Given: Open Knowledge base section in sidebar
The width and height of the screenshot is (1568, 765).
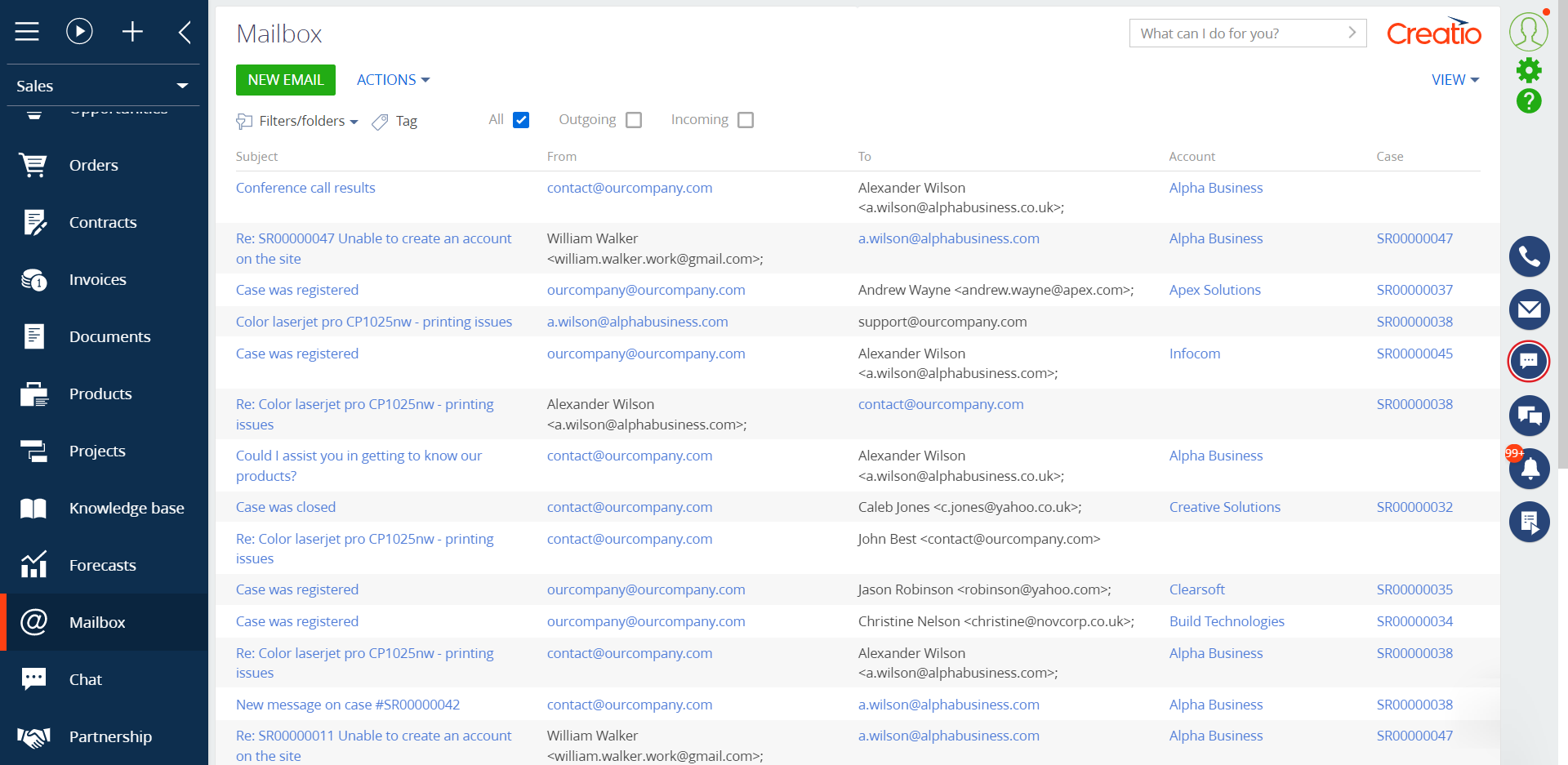Looking at the screenshot, I should tap(127, 508).
